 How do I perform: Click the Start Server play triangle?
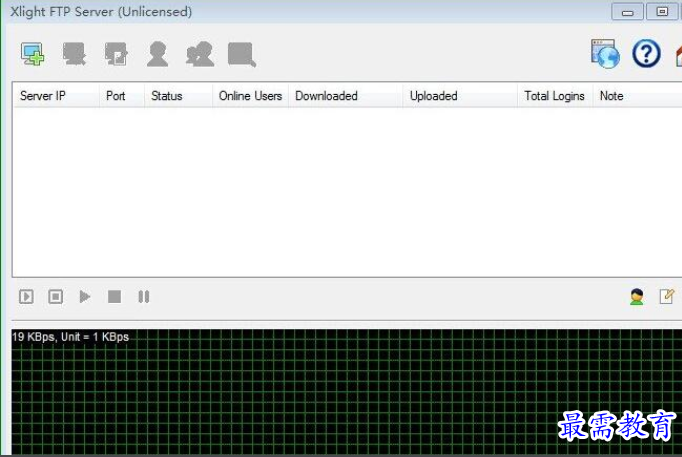pos(85,297)
